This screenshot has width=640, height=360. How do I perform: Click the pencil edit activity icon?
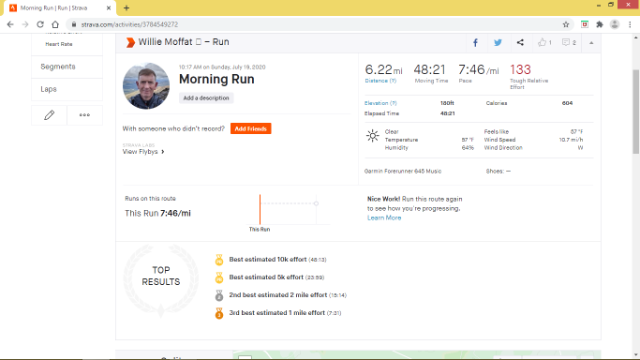pyautogui.click(x=49, y=115)
